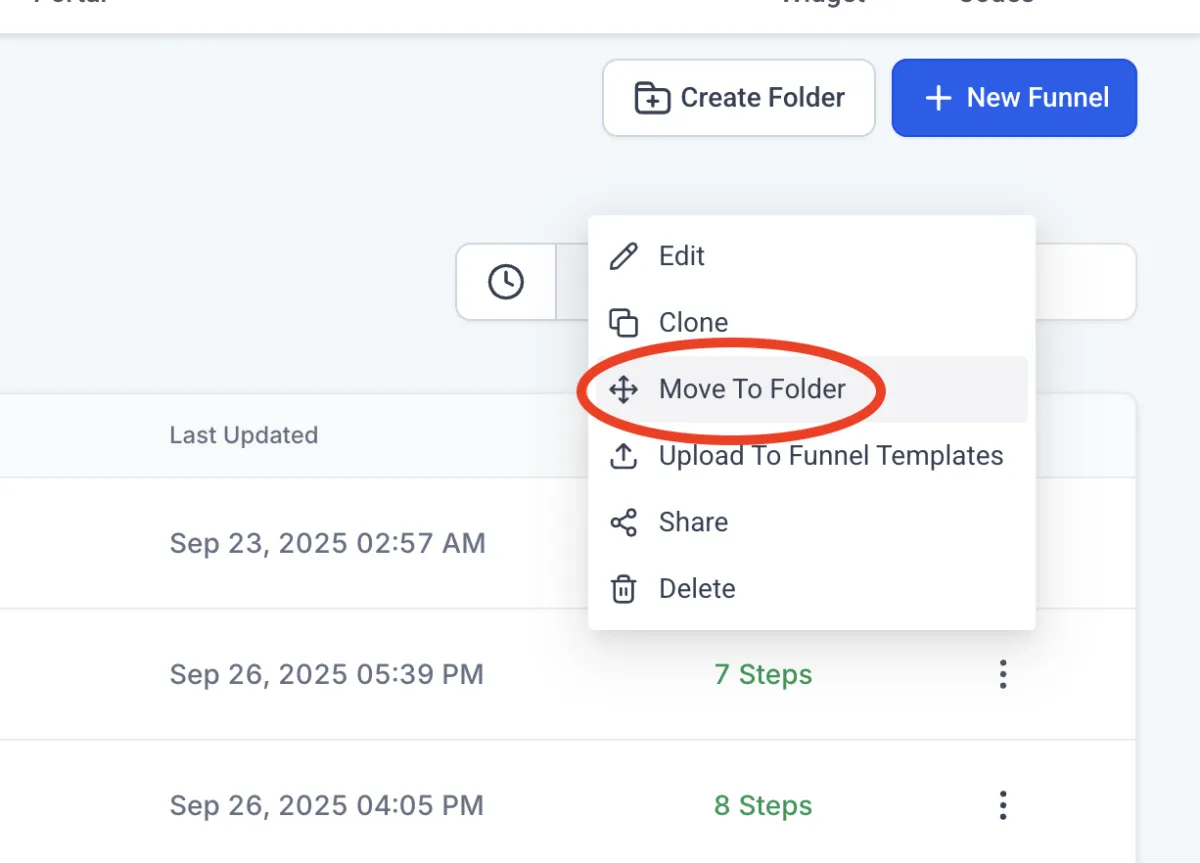Open three-dot menu for 8 Steps funnel
Viewport: 1200px width, 863px height.
click(1002, 805)
